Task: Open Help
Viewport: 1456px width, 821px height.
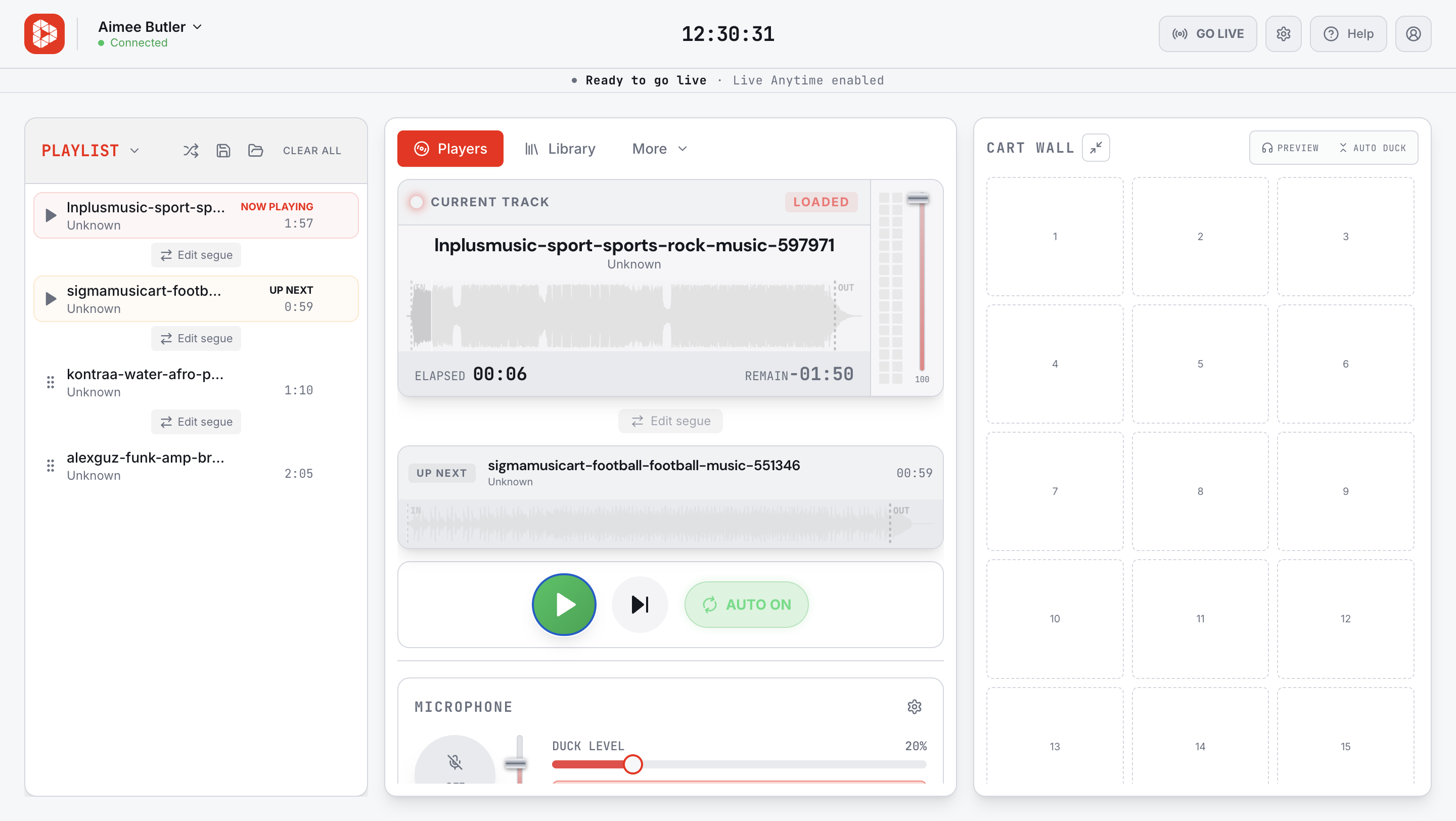Action: click(1348, 34)
